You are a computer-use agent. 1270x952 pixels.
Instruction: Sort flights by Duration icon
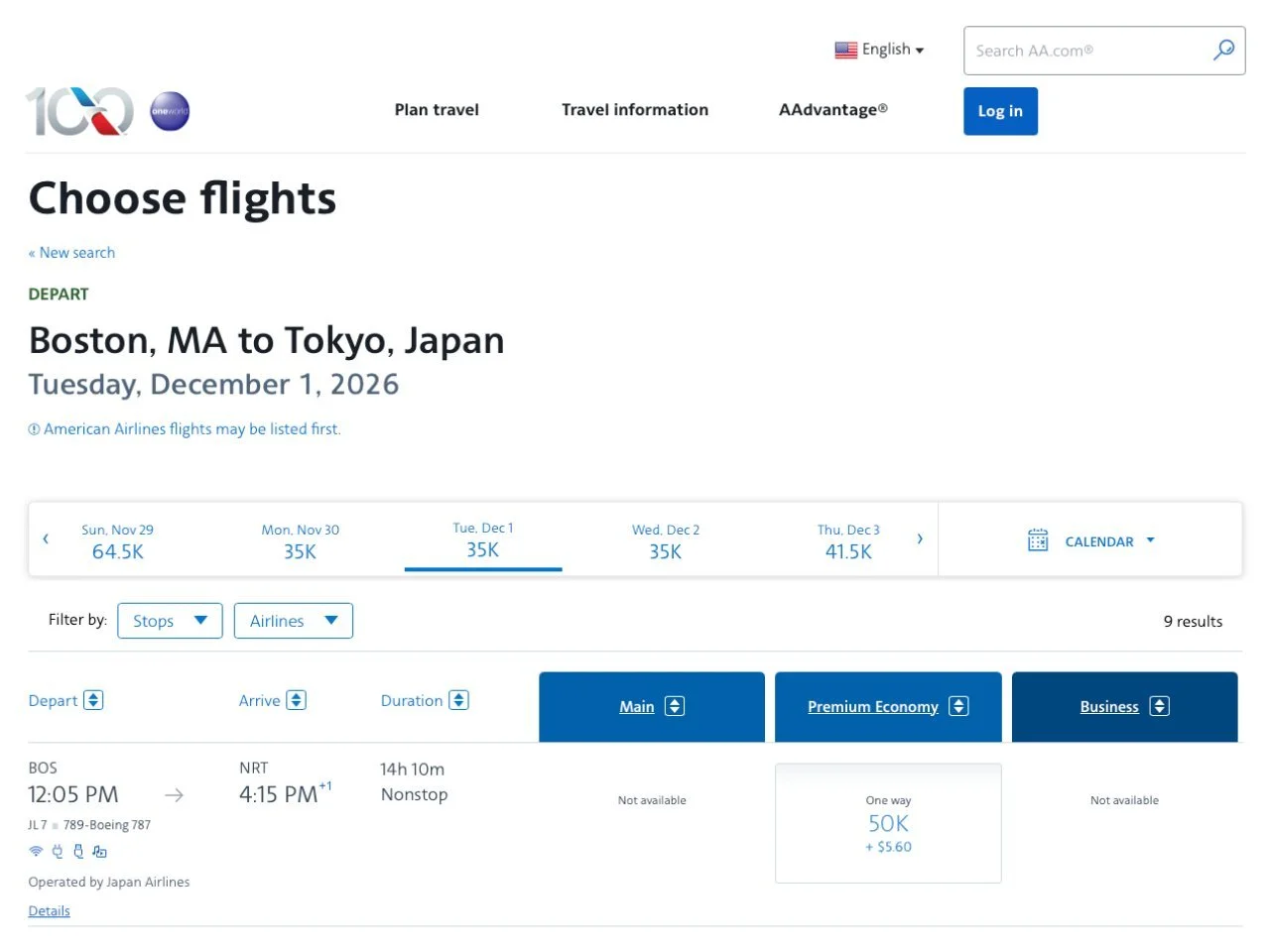[458, 700]
